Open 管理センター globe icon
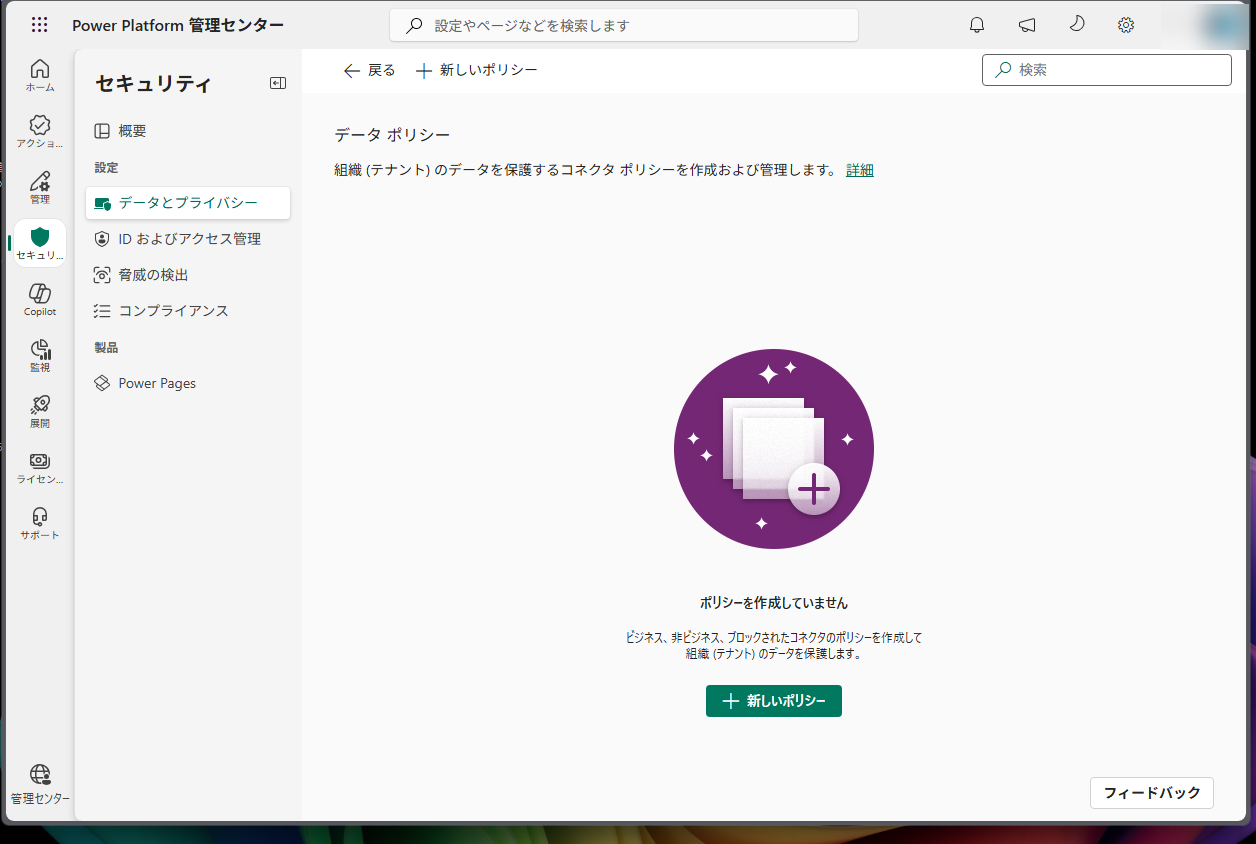This screenshot has height=844, width=1256. (x=40, y=785)
